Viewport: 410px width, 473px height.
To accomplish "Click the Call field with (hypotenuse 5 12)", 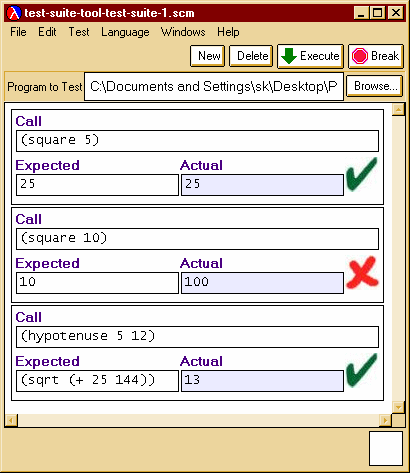I will click(197, 337).
